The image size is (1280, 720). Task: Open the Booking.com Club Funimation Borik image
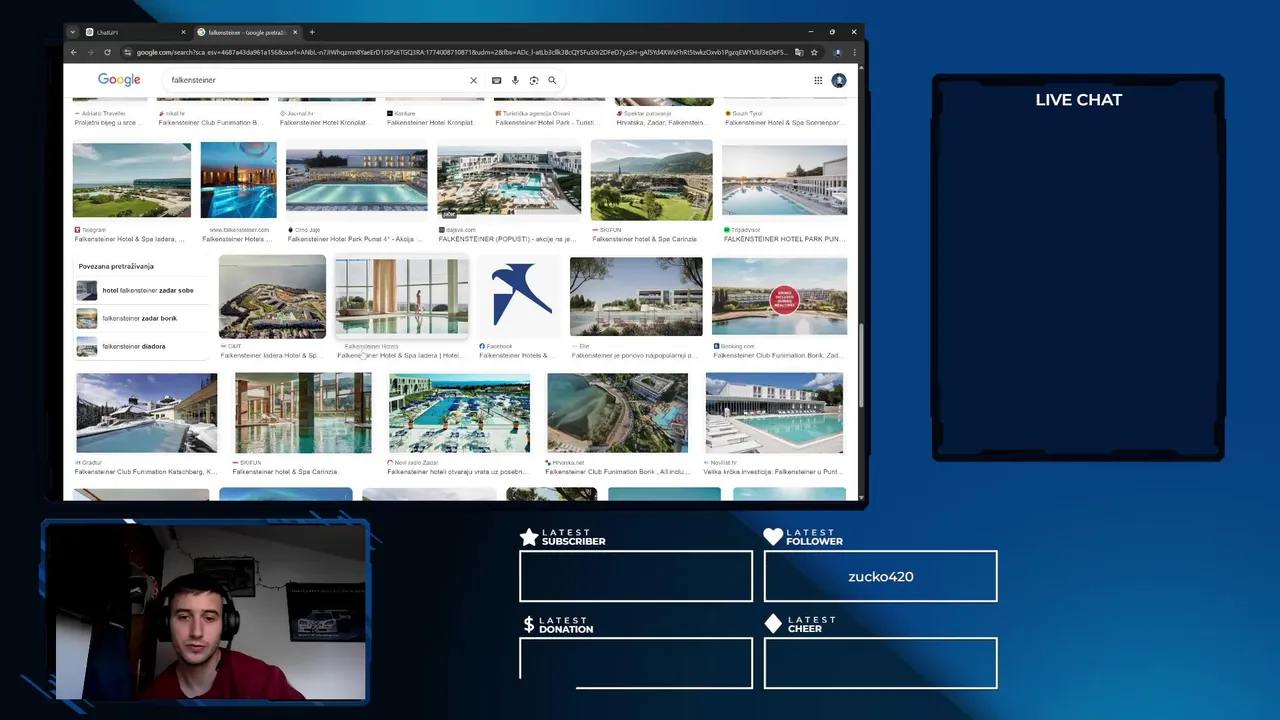tap(779, 296)
